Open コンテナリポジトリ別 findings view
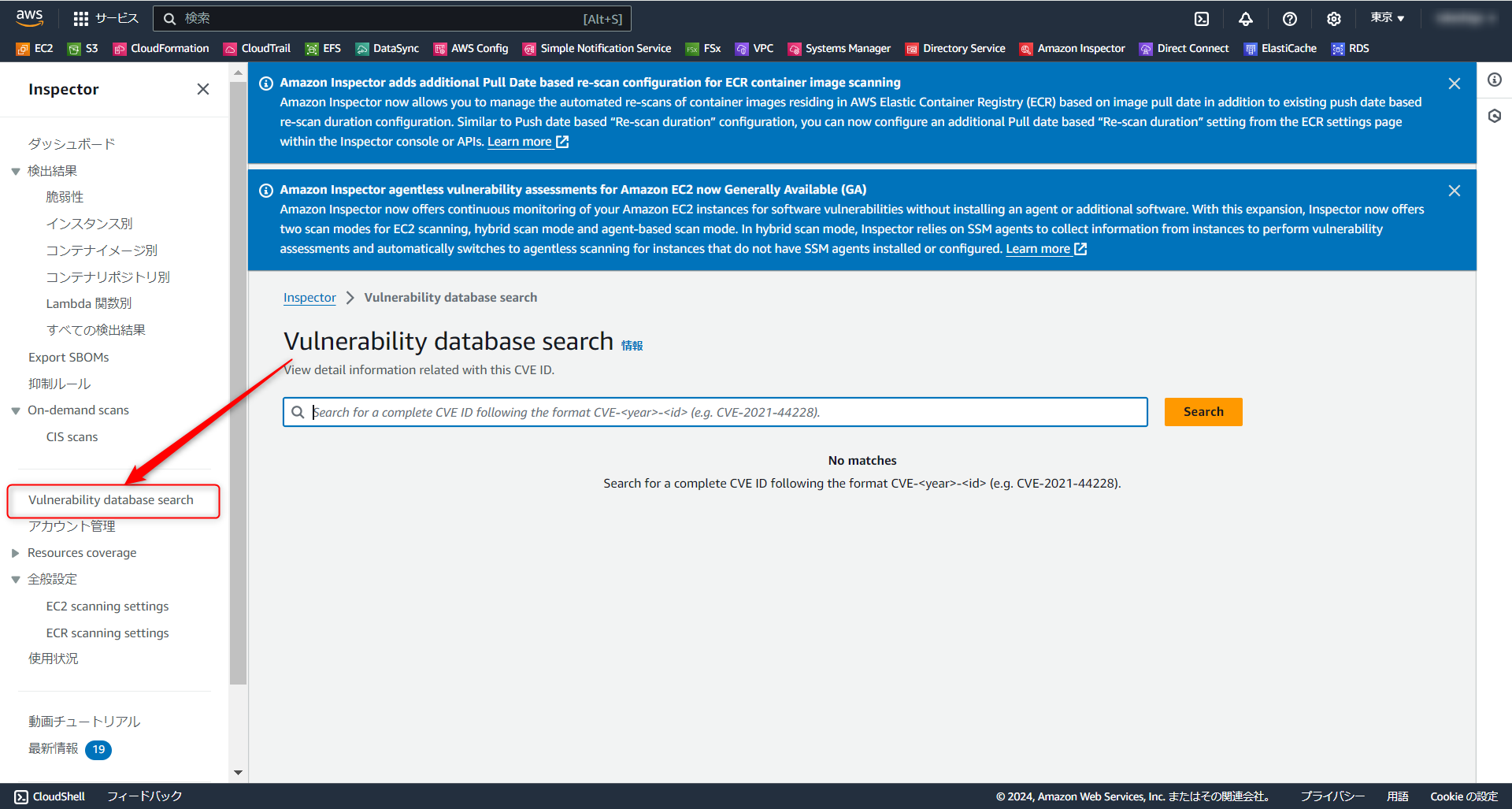Image resolution: width=1512 pixels, height=809 pixels. [x=108, y=277]
